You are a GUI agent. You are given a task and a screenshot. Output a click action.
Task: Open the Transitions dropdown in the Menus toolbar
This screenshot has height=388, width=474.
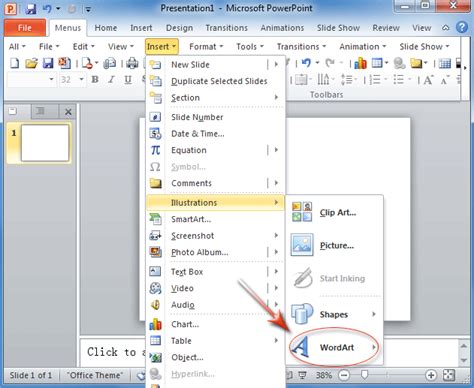click(x=301, y=47)
